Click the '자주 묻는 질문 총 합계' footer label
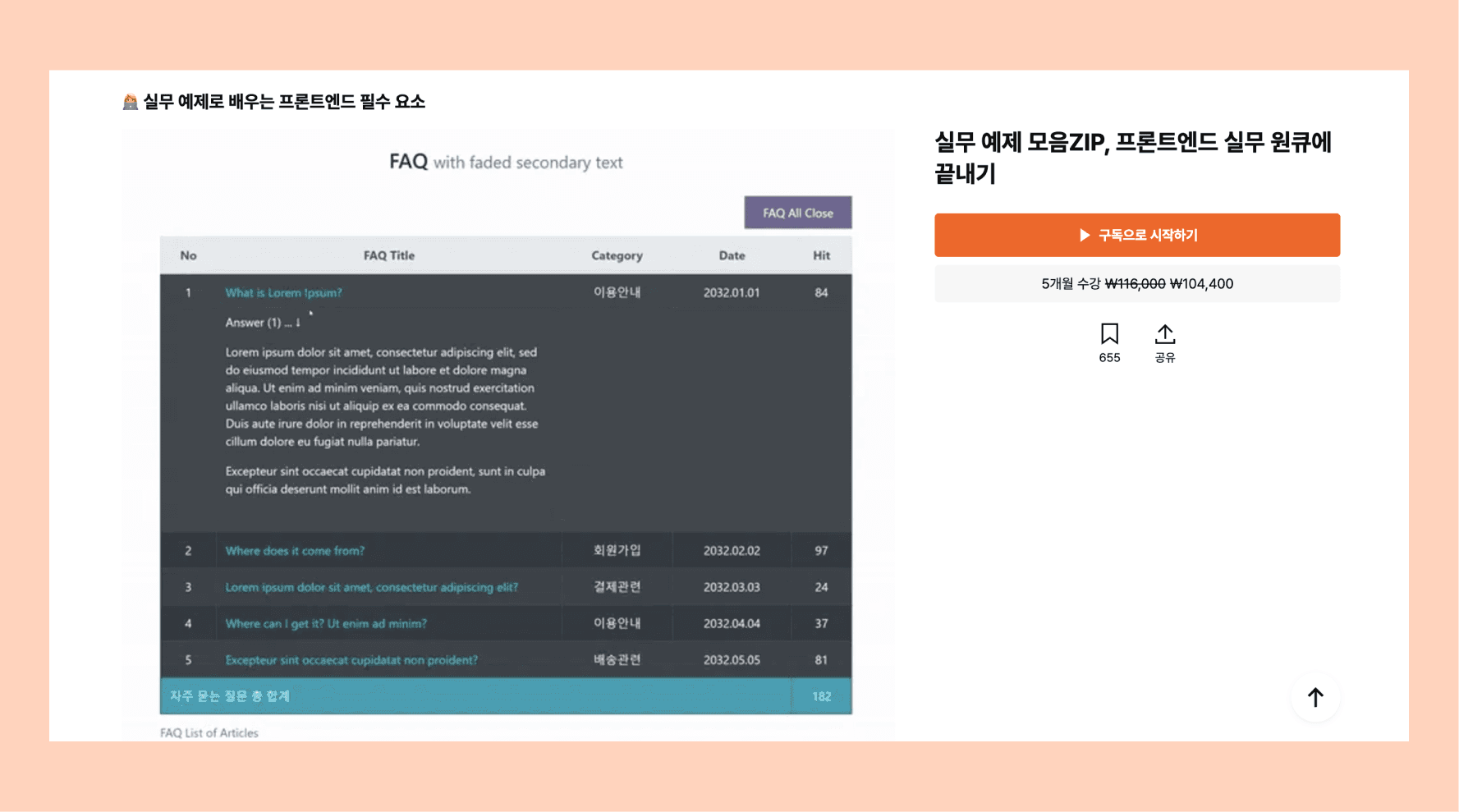Viewport: 1459px width, 812px height. click(x=229, y=696)
